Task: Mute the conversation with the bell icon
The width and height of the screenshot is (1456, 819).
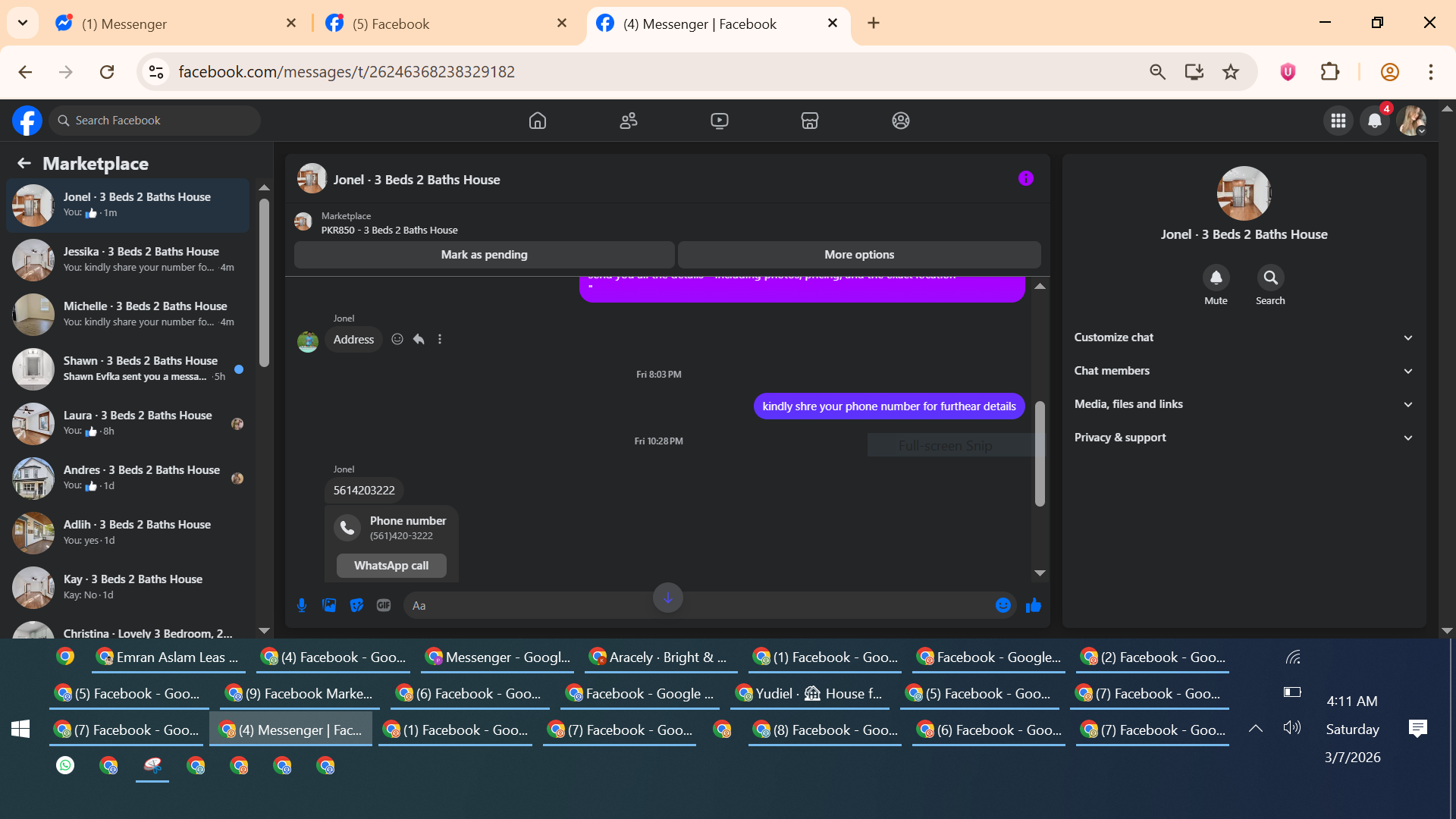Action: coord(1216,278)
